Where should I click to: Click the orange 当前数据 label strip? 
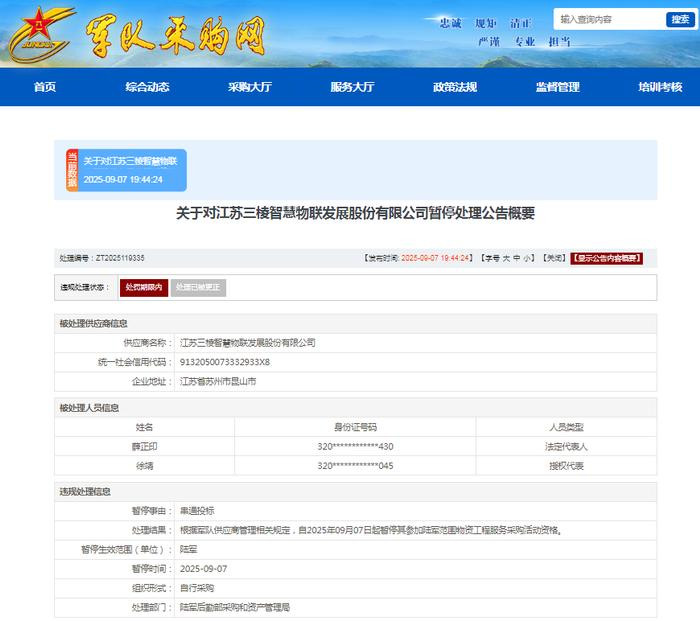point(72,170)
